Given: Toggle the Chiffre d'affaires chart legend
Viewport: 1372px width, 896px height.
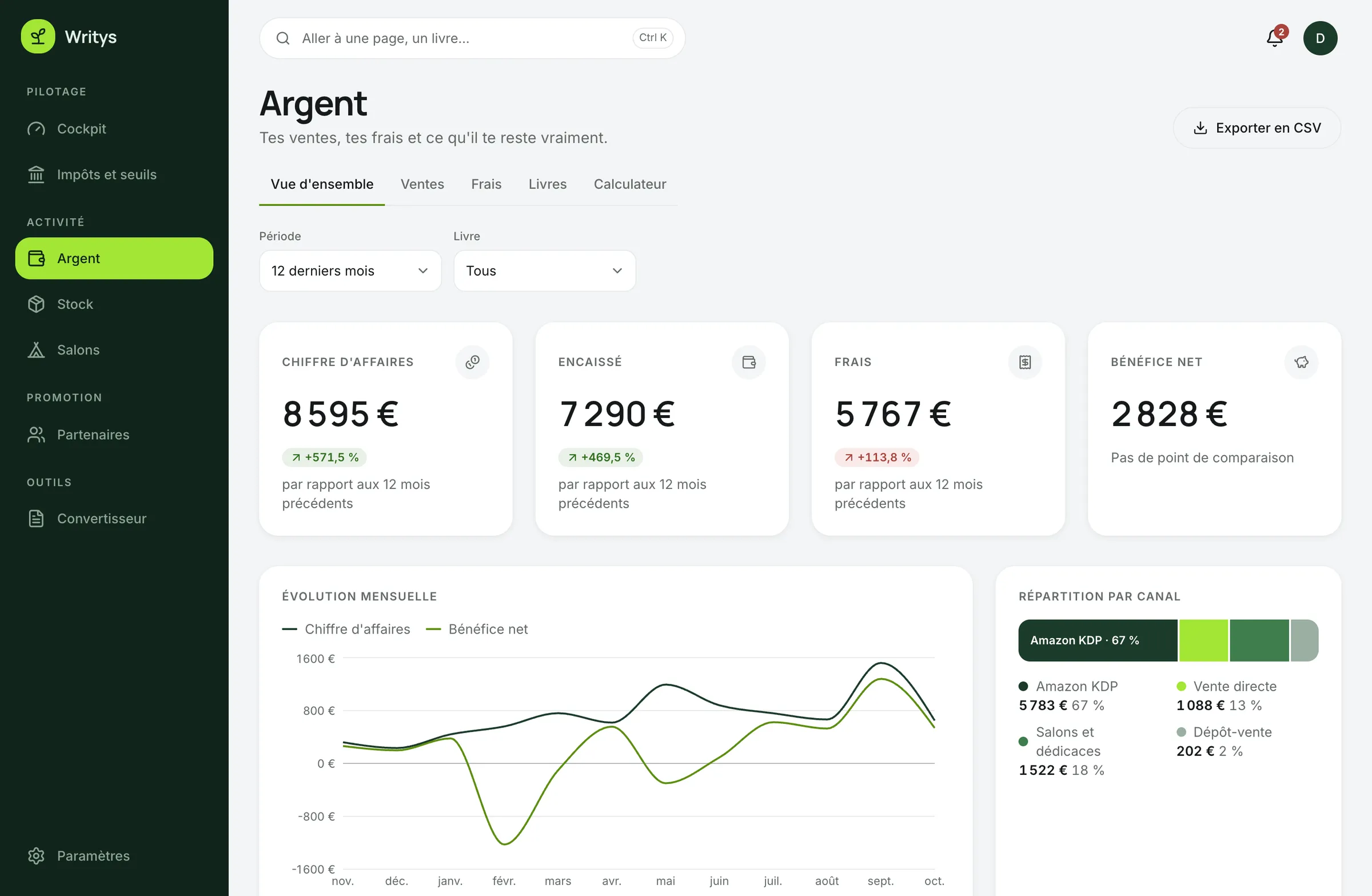Looking at the screenshot, I should 346,629.
